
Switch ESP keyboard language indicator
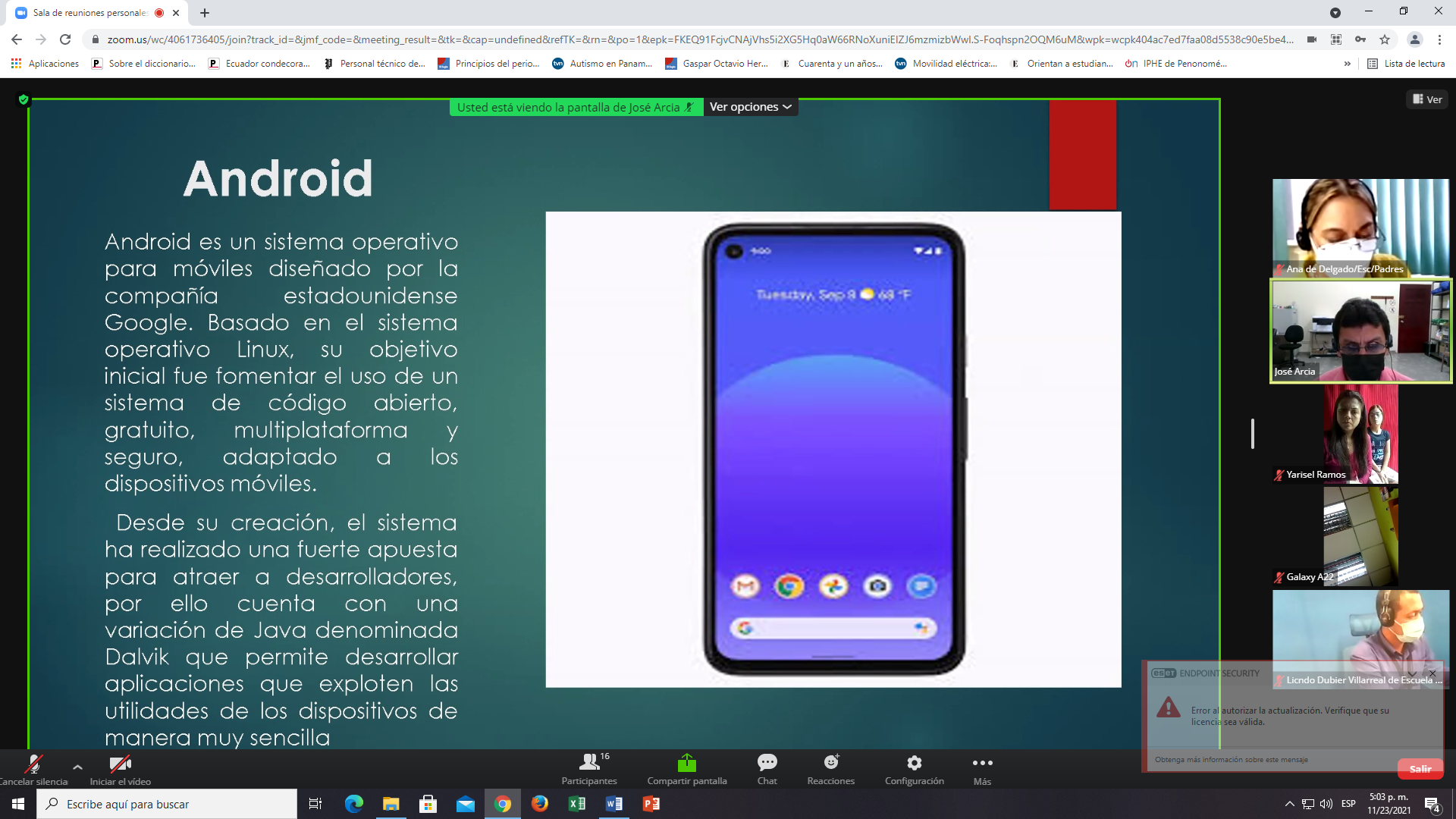[x=1348, y=804]
